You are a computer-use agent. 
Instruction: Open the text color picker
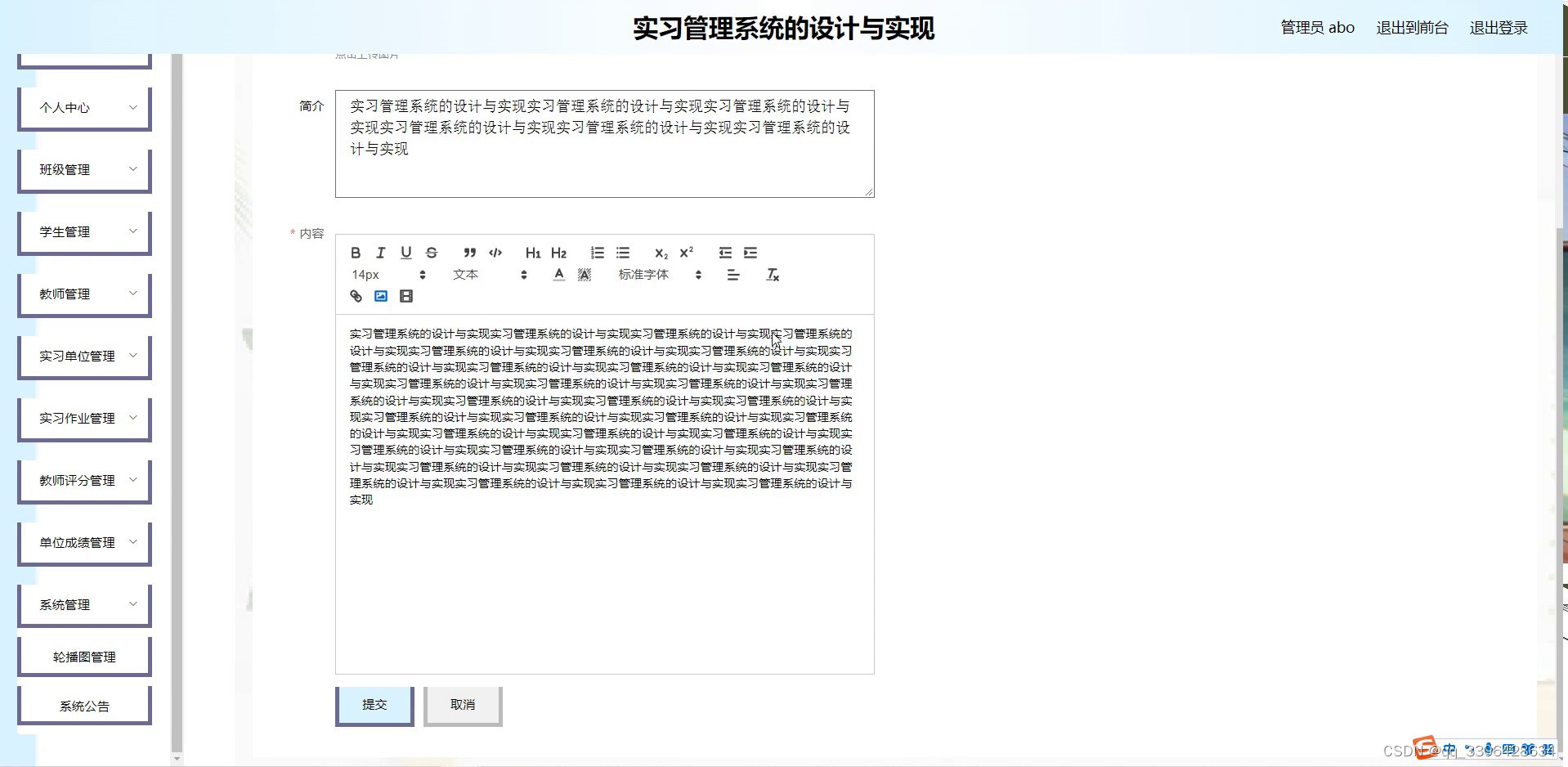click(x=559, y=275)
